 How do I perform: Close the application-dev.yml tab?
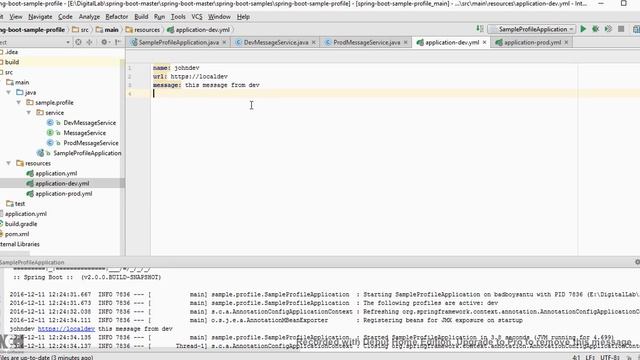tap(484, 42)
